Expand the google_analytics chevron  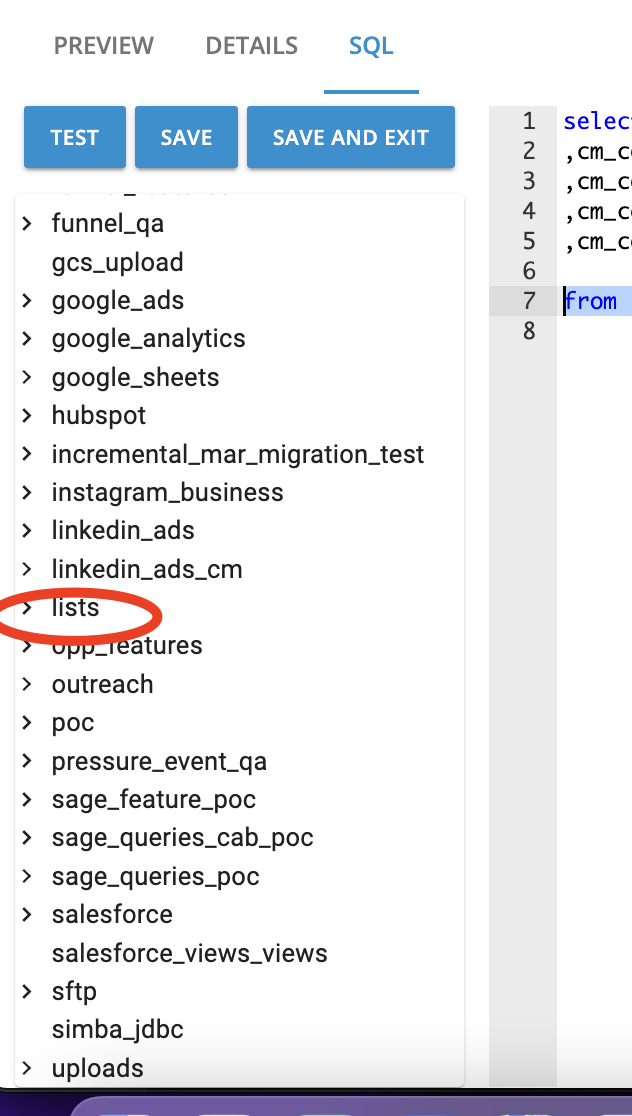[x=27, y=338]
